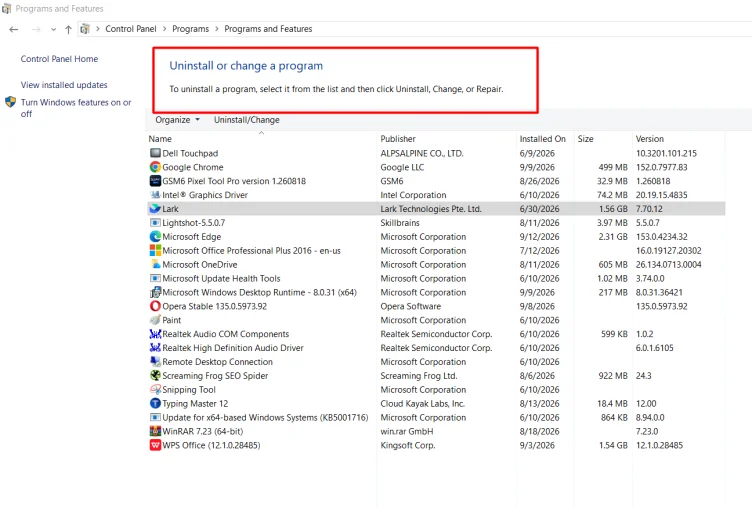753x509 pixels.
Task: Sort list by Size column header
Action: 585,139
